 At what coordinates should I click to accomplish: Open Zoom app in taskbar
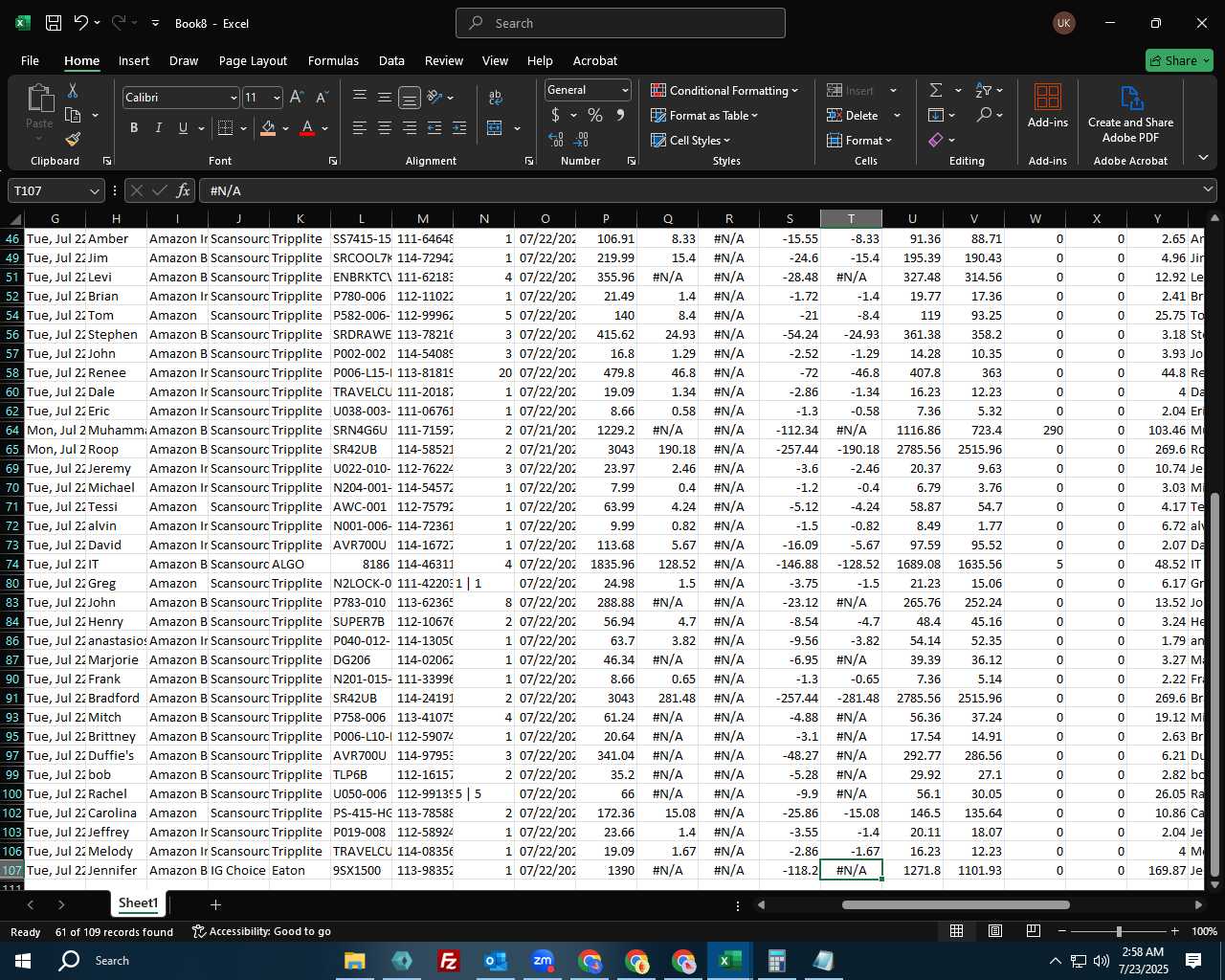[x=543, y=960]
